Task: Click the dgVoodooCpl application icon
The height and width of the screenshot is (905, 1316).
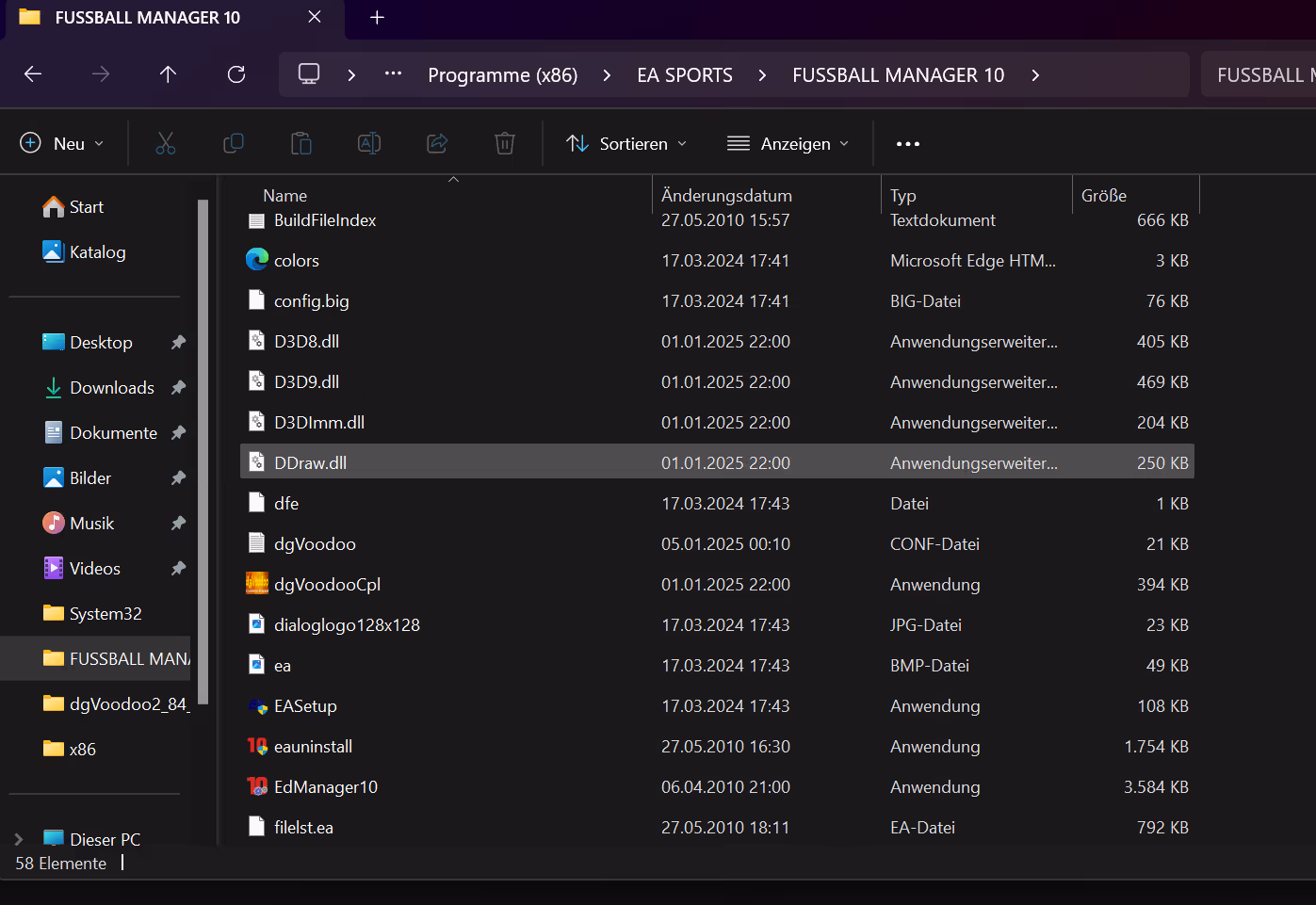Action: click(256, 584)
